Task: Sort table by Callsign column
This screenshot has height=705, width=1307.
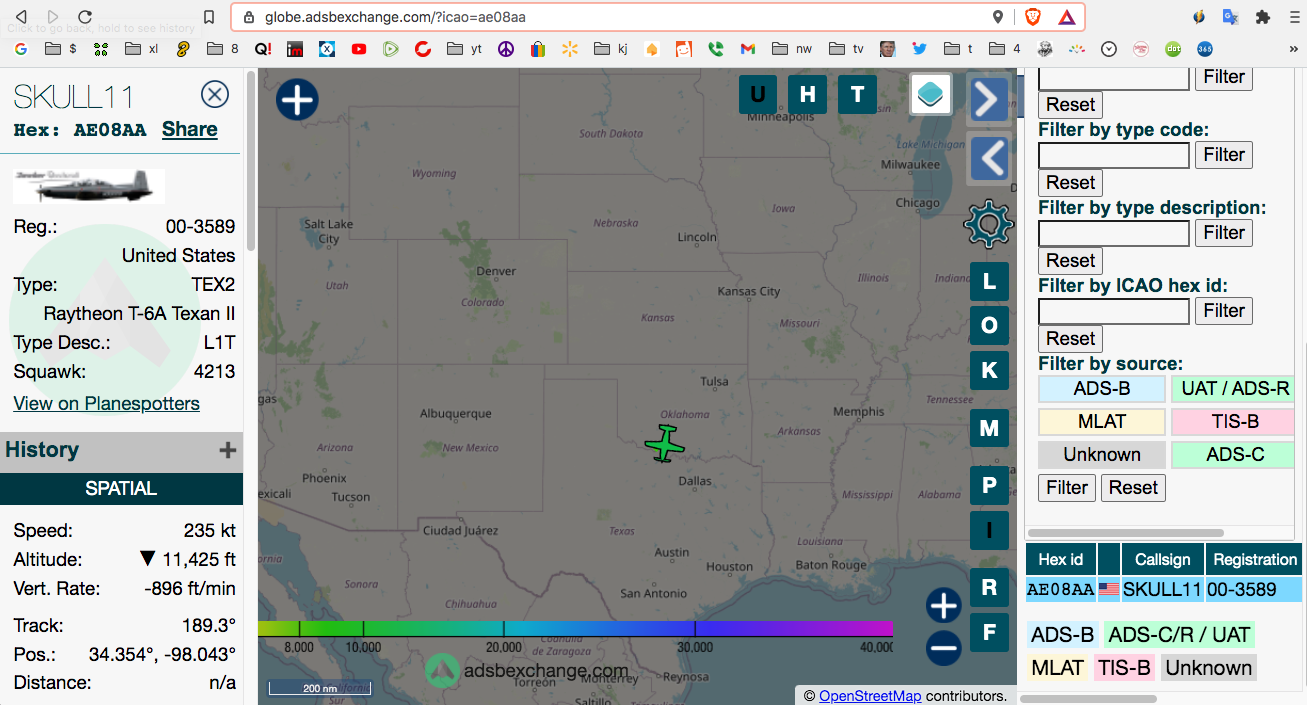Action: coord(1163,560)
